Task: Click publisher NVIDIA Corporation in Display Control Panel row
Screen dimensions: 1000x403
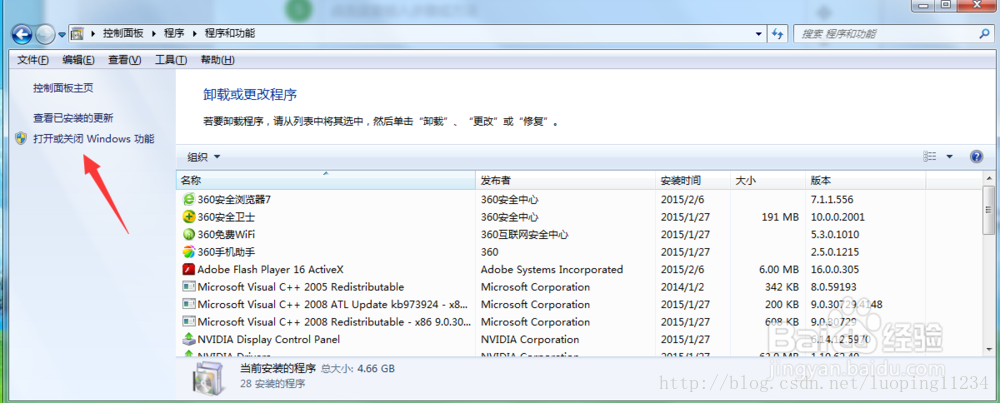Action: pos(530,339)
